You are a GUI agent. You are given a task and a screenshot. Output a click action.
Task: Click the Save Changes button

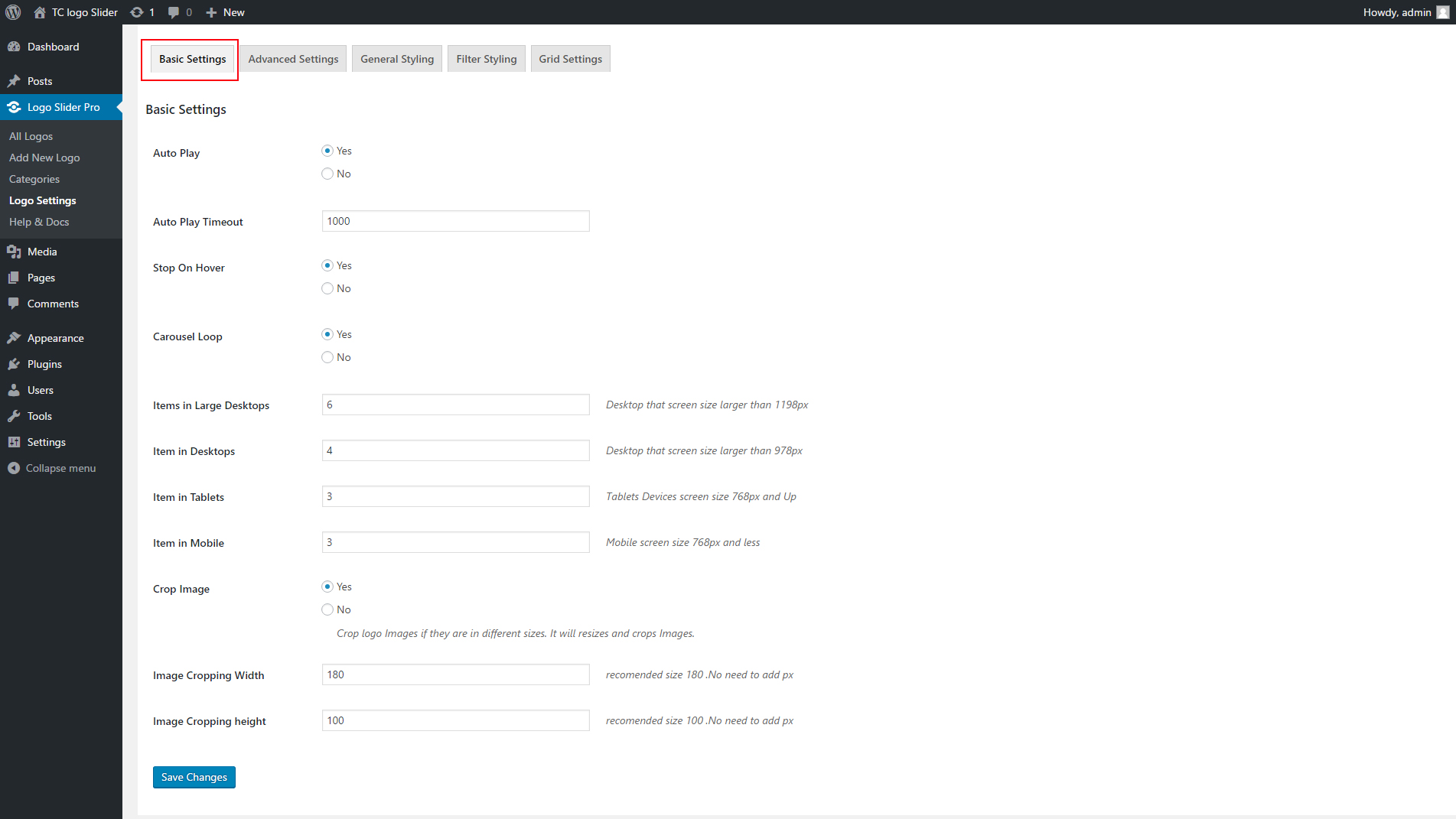tap(194, 777)
